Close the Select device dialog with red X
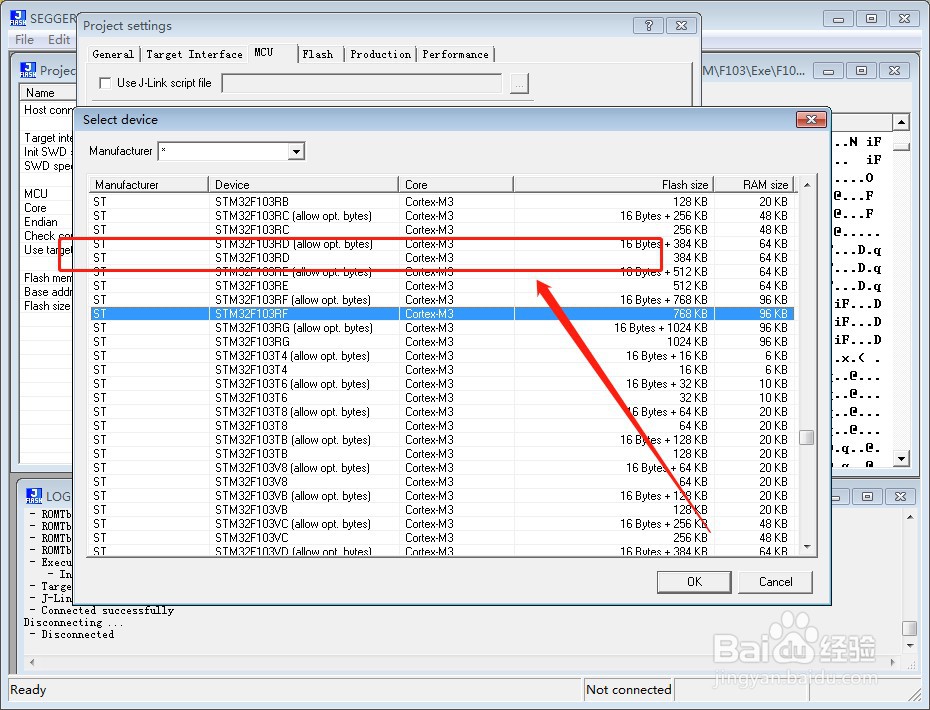The width and height of the screenshot is (930, 710). pyautogui.click(x=811, y=120)
